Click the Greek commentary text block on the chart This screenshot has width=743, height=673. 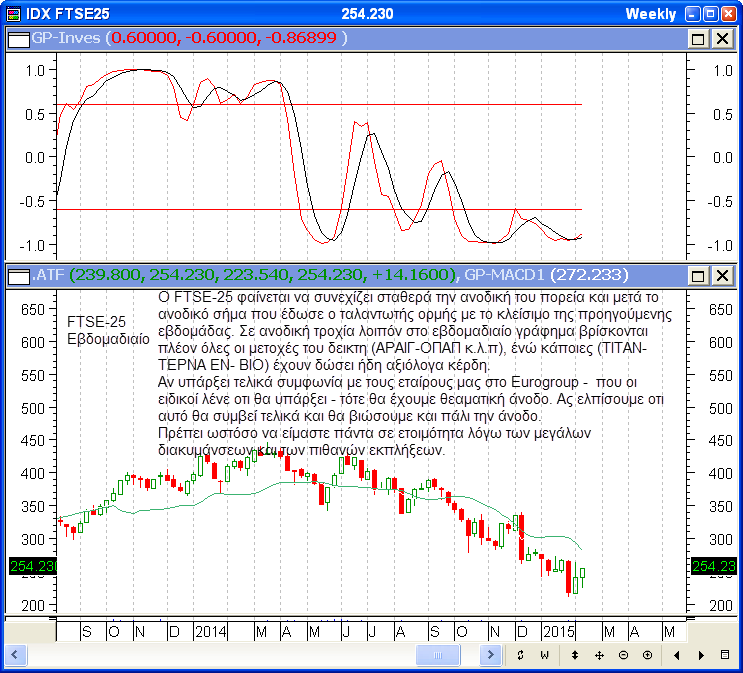tap(415, 373)
